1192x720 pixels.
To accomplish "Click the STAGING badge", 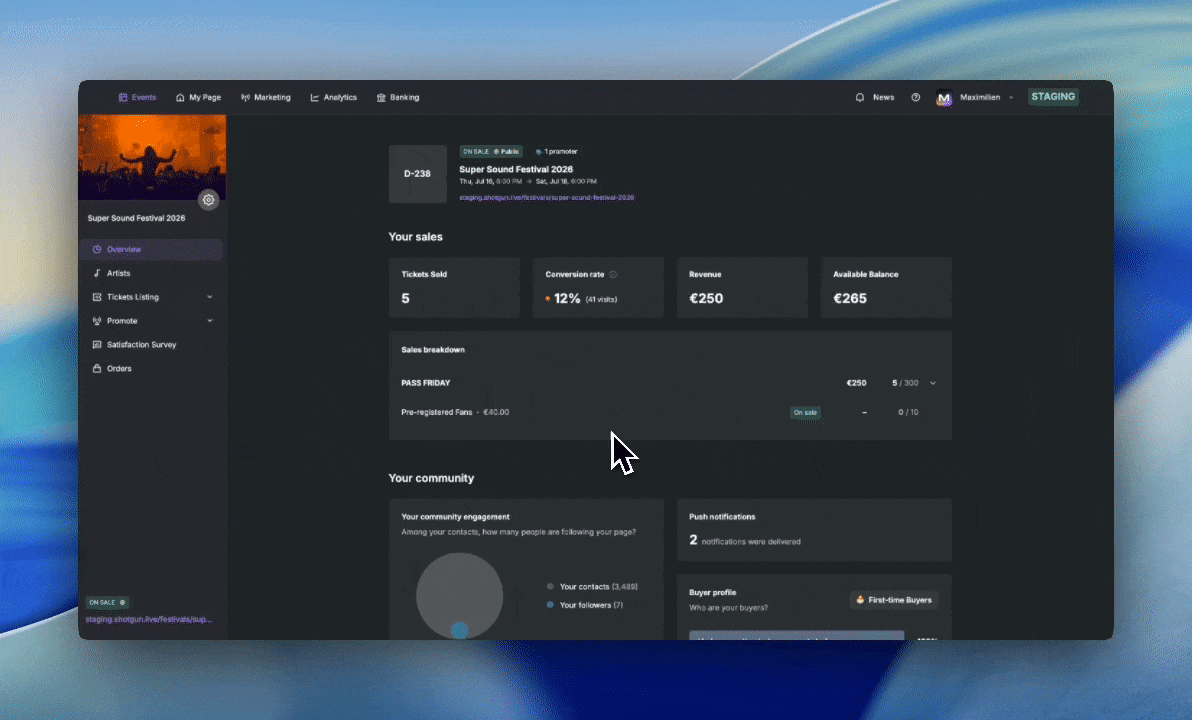I will (x=1053, y=97).
